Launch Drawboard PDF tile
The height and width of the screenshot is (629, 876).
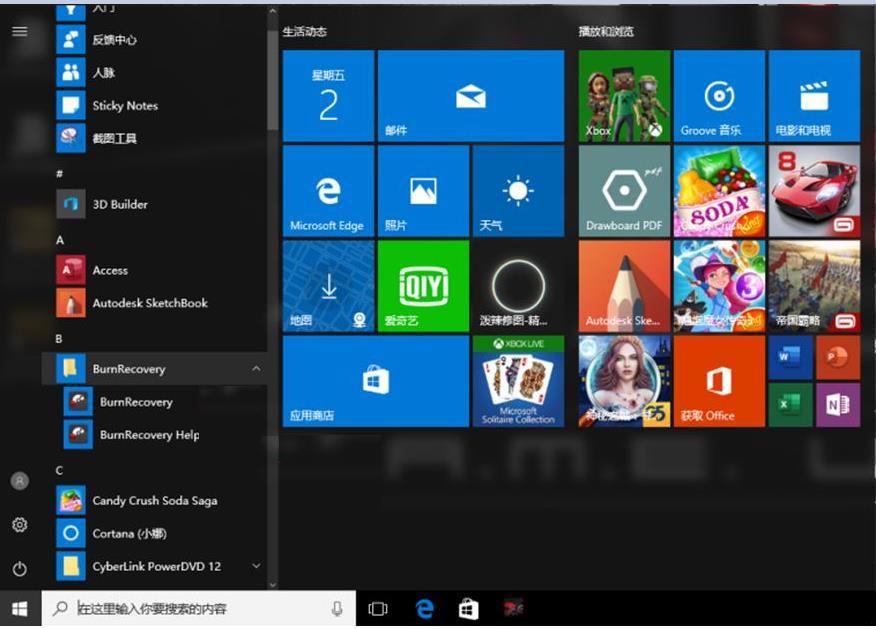click(x=624, y=191)
